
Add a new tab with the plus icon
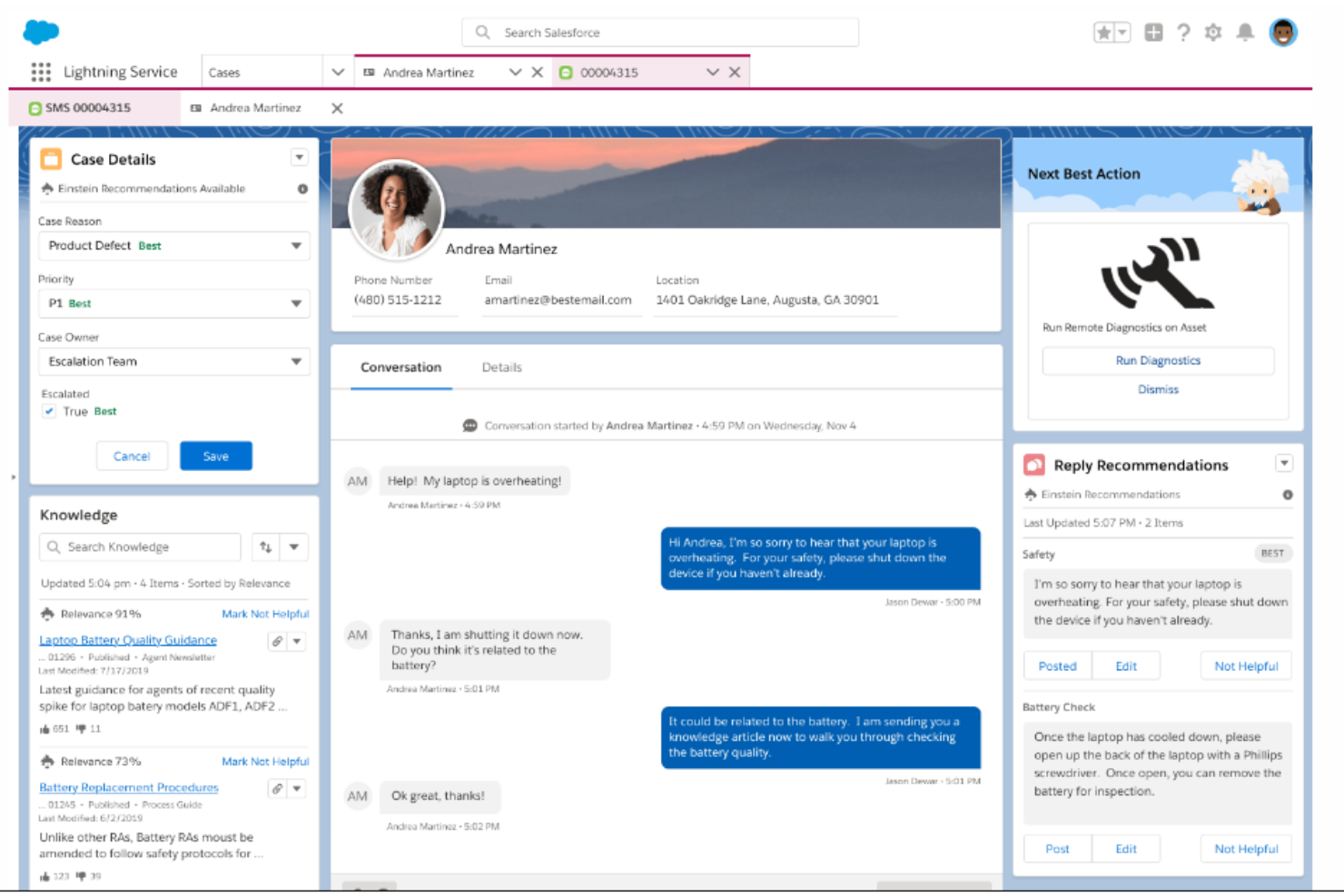click(1153, 32)
